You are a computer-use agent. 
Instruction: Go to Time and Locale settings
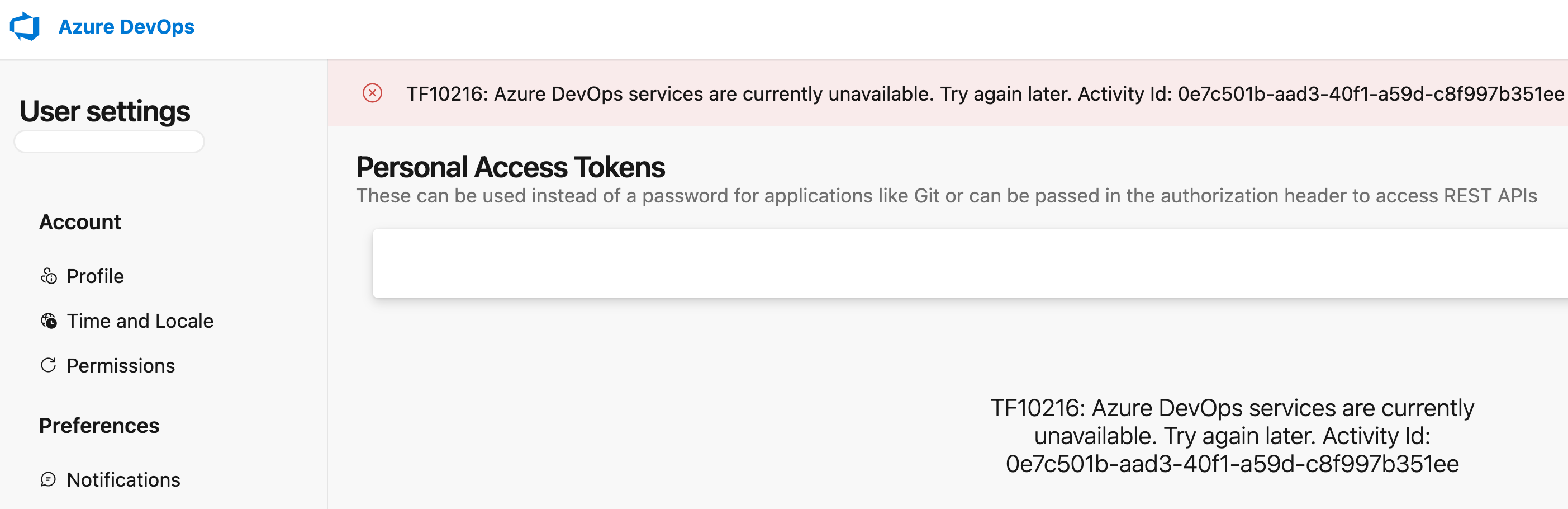(x=140, y=321)
